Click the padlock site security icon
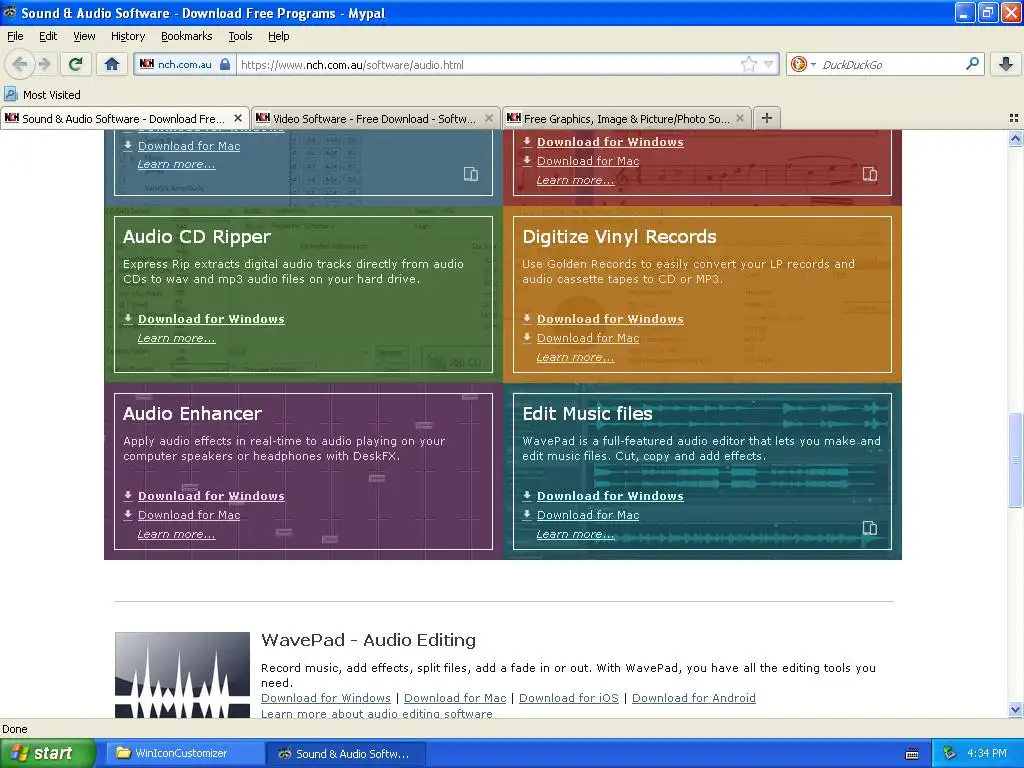This screenshot has height=768, width=1024. (225, 64)
